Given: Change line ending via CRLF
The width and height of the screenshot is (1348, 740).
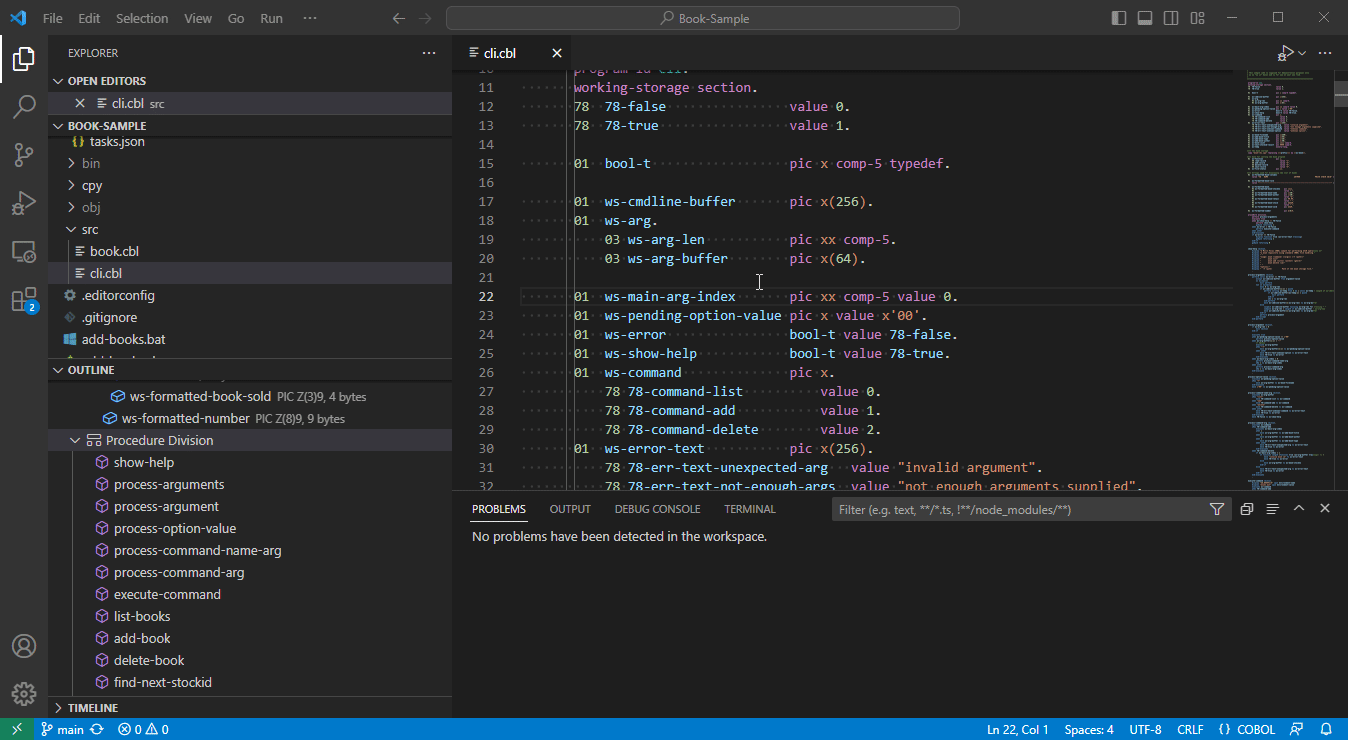Looking at the screenshot, I should click(x=1190, y=729).
